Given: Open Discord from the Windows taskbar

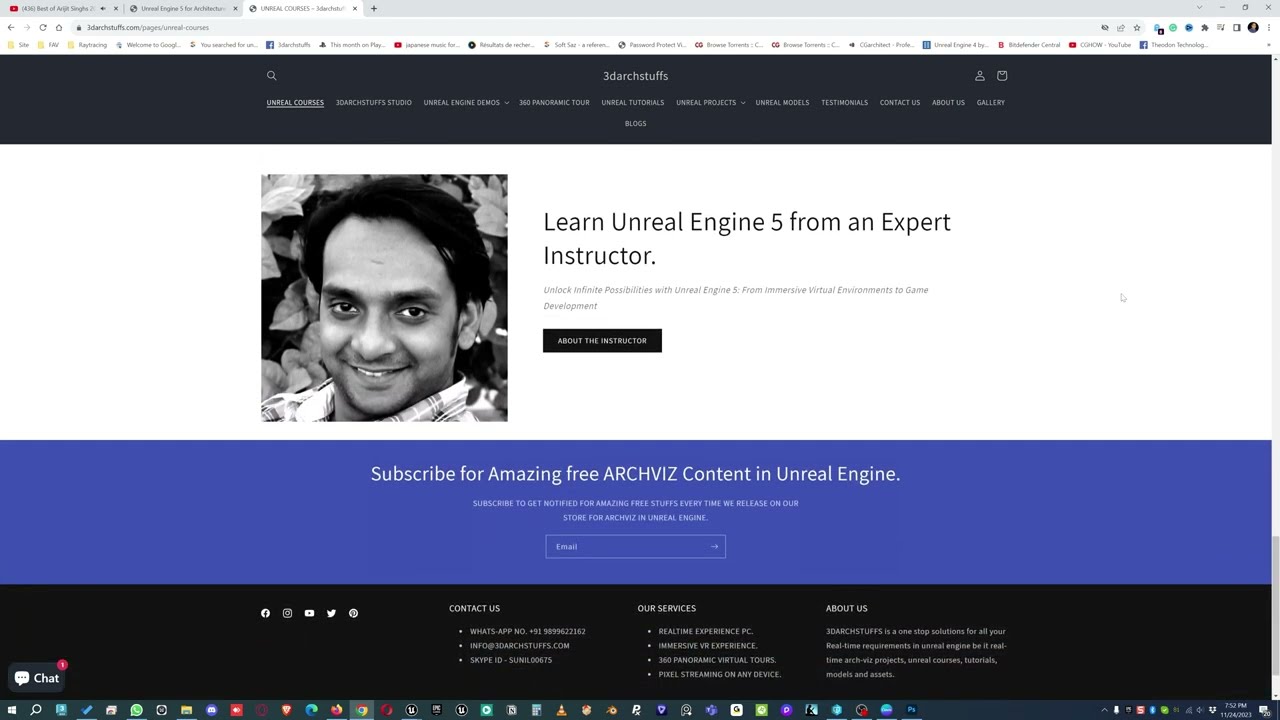Looking at the screenshot, I should 211,710.
